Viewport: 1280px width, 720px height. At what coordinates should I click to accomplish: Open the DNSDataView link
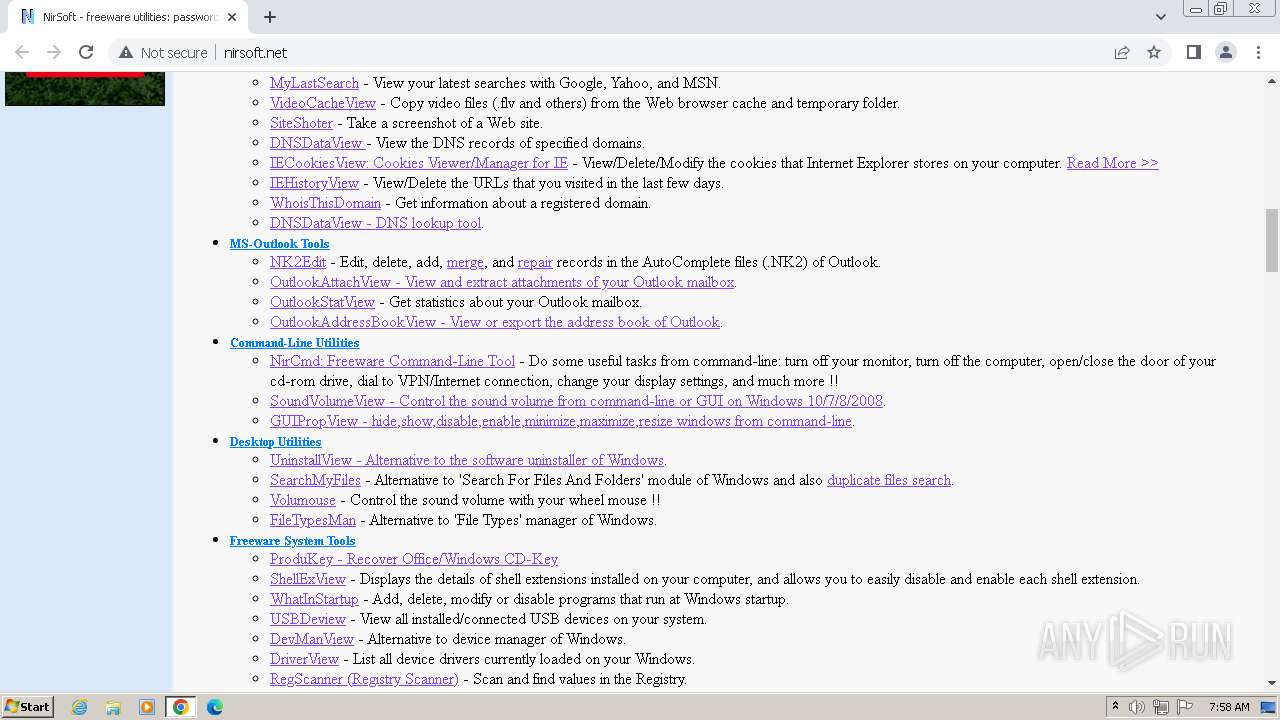coord(316,143)
